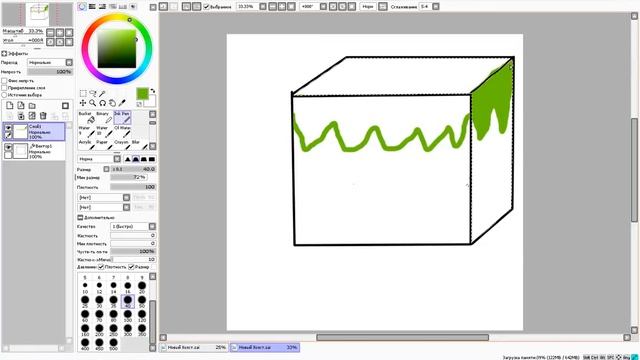Screen dimensions: 640x360
Task: Toggle the Выбранное checkbox in toolbar
Action: tap(207, 7)
